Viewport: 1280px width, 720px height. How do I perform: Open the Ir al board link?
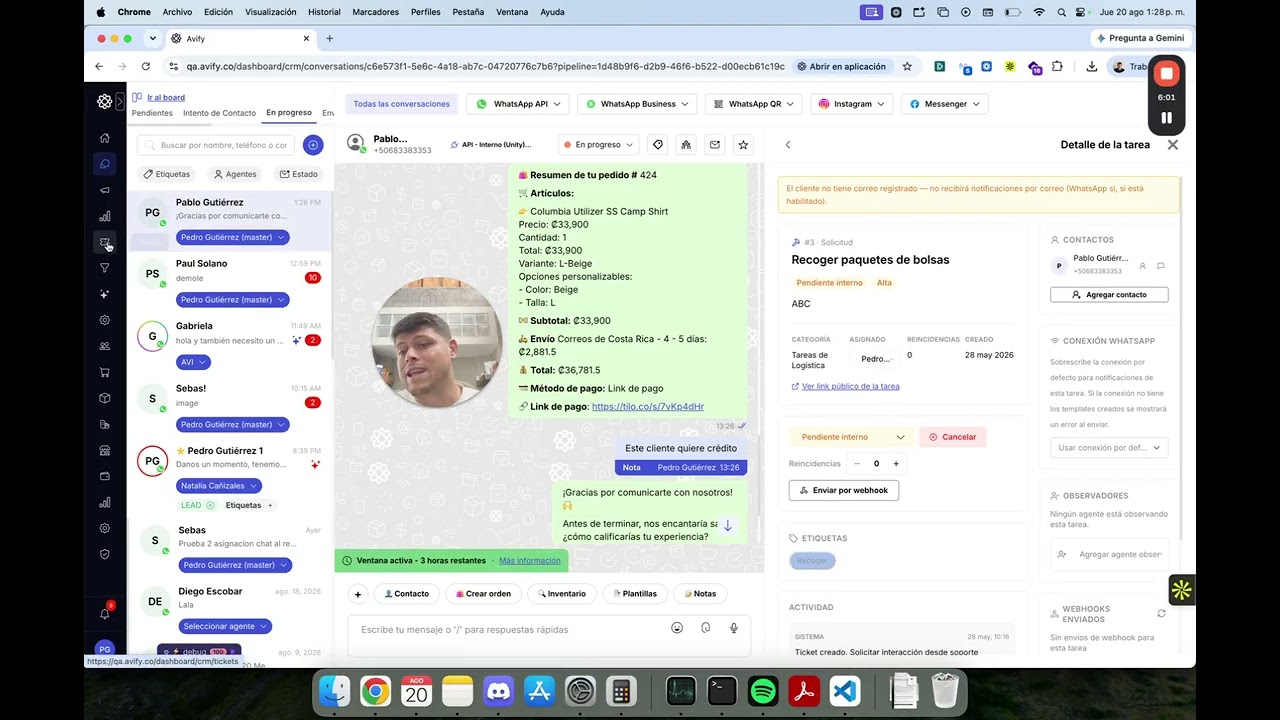tap(166, 97)
